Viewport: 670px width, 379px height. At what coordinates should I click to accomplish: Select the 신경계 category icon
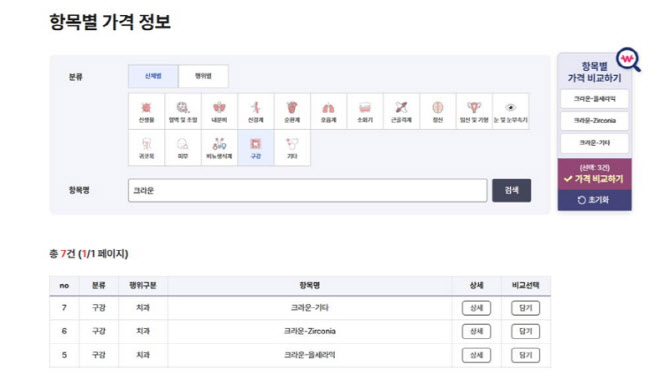pyautogui.click(x=256, y=112)
